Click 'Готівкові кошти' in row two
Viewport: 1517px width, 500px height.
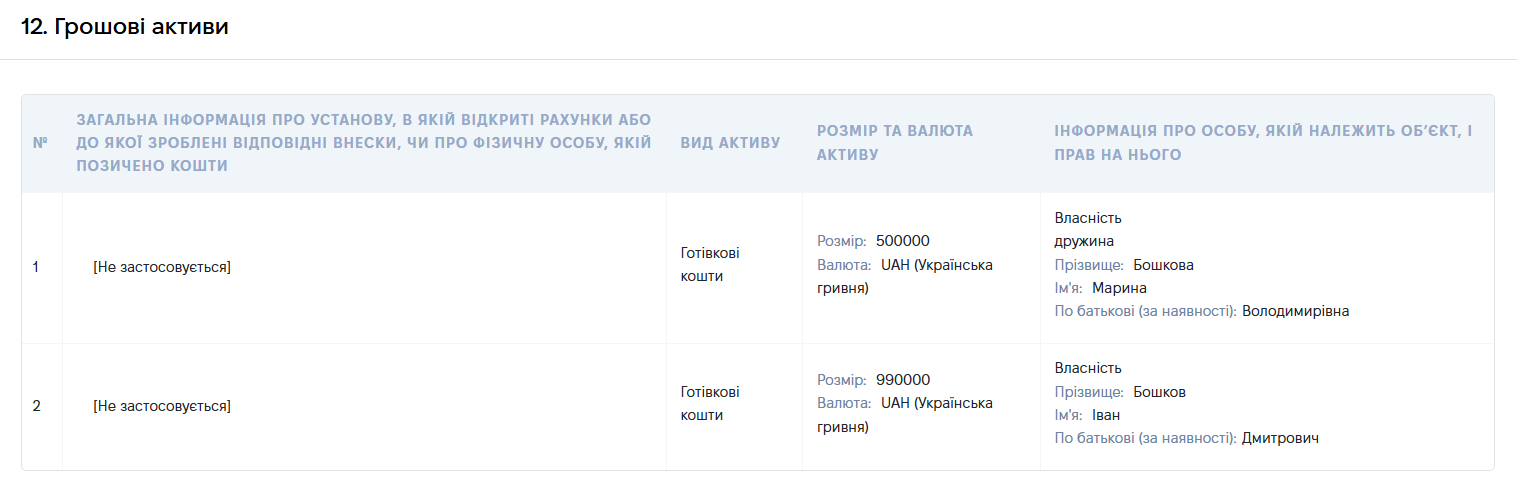710,404
